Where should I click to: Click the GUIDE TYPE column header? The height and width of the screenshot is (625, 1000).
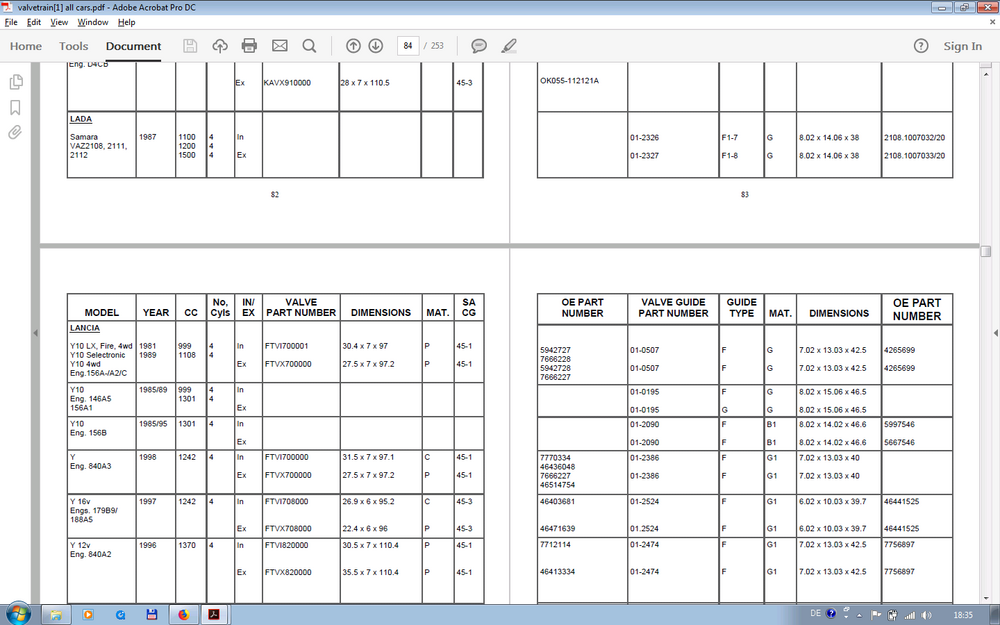742,308
